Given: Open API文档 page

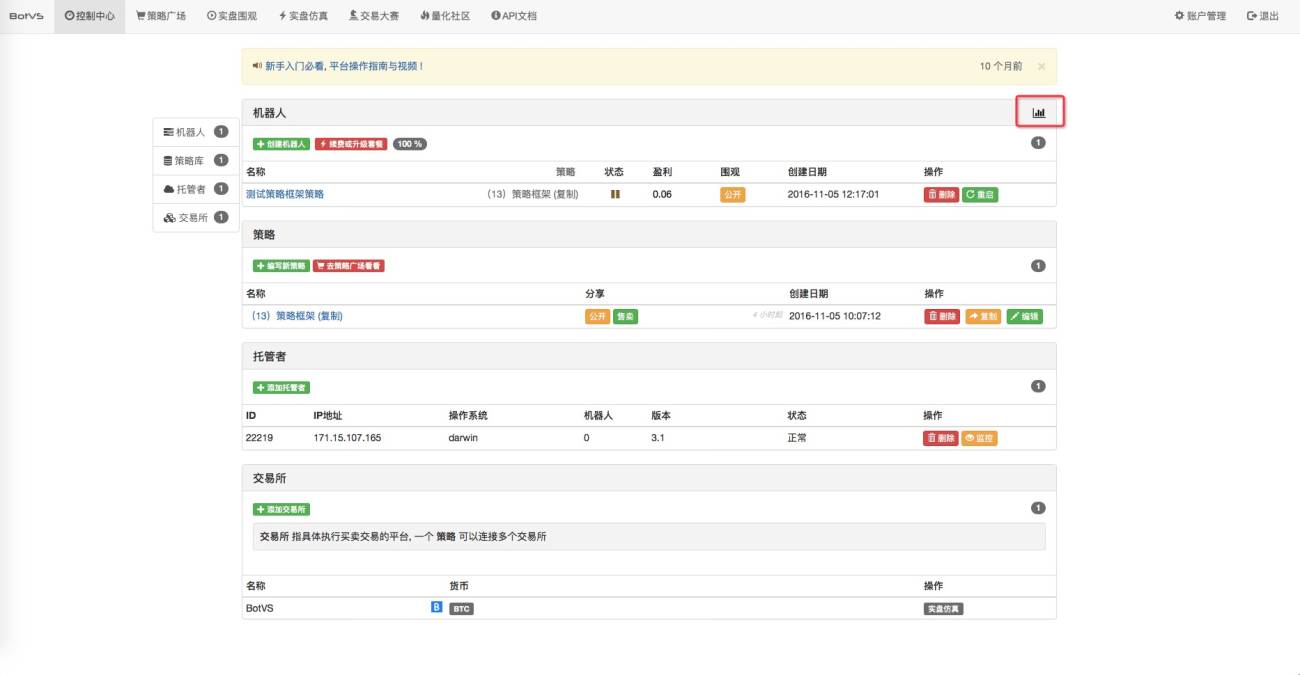Looking at the screenshot, I should pyautogui.click(x=514, y=16).
